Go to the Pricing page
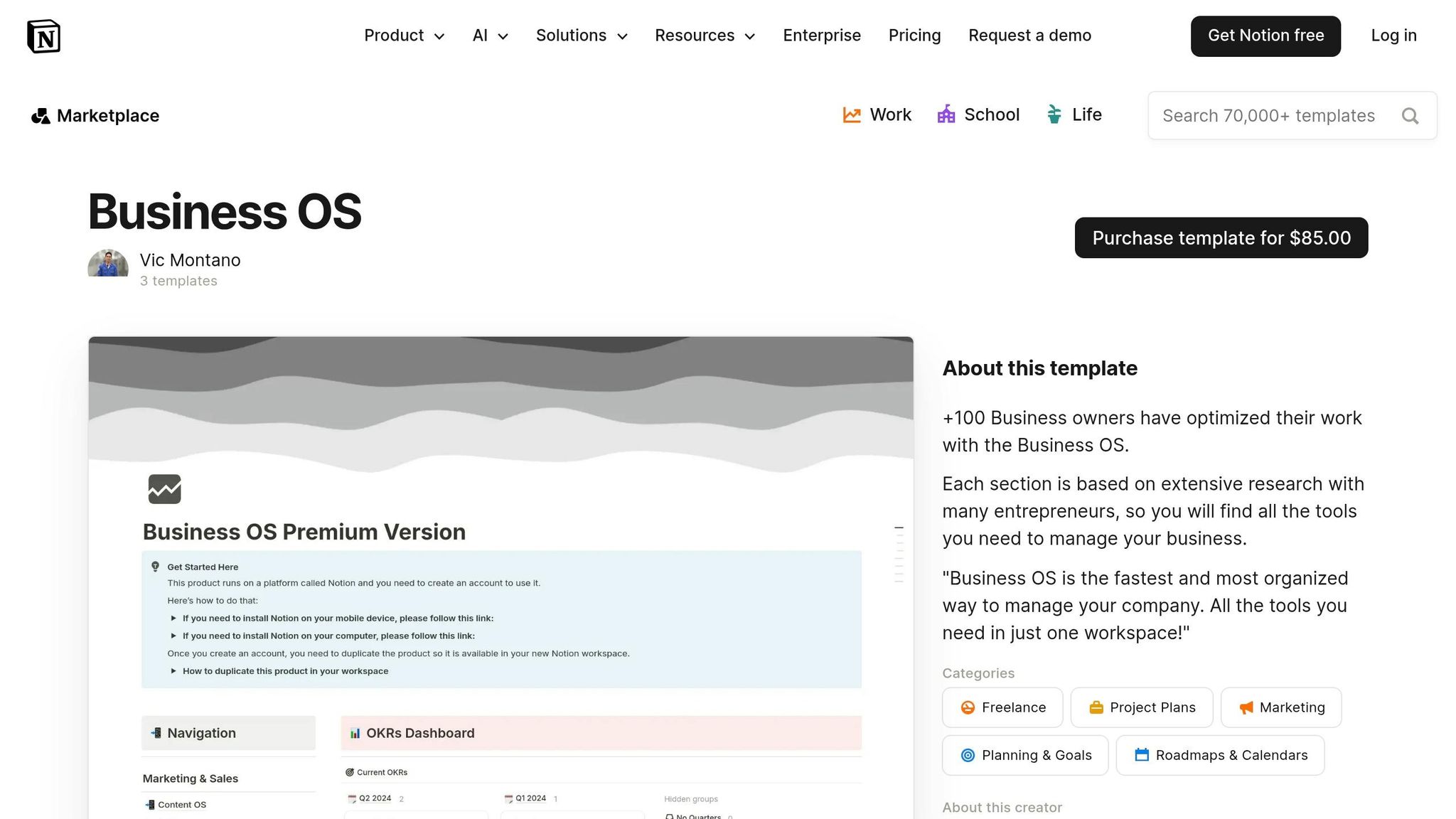This screenshot has height=819, width=1456. pyautogui.click(x=914, y=36)
